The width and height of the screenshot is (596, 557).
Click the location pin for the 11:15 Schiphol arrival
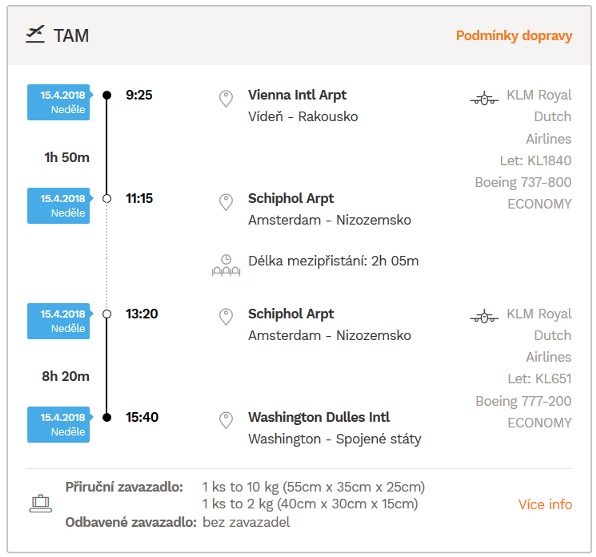226,202
